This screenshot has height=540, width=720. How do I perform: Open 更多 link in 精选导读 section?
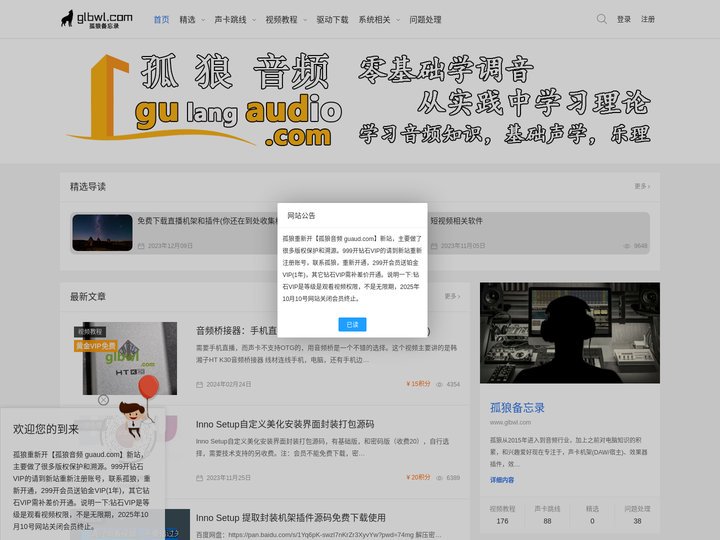point(642,186)
